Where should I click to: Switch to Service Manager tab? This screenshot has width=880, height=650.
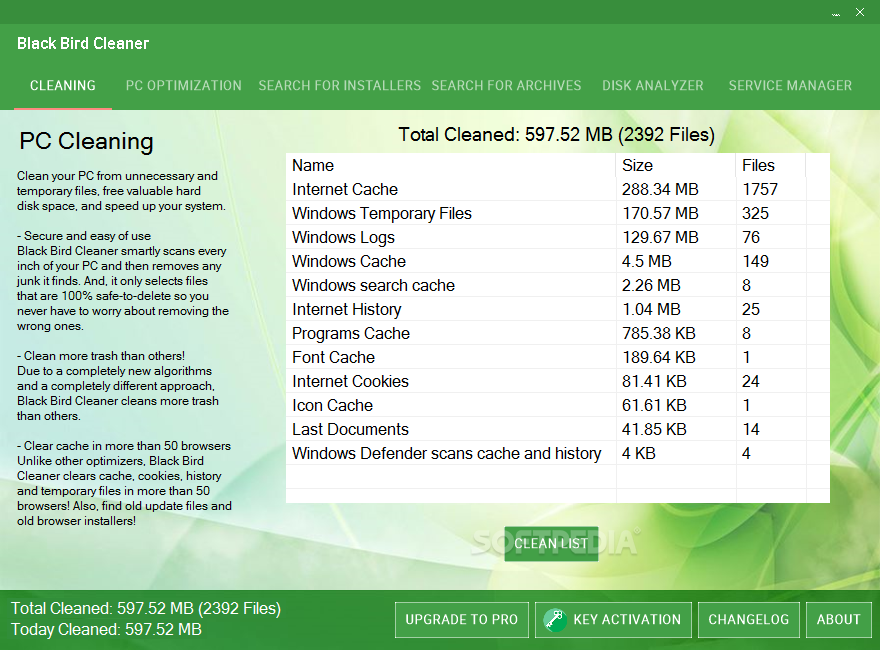(x=790, y=85)
